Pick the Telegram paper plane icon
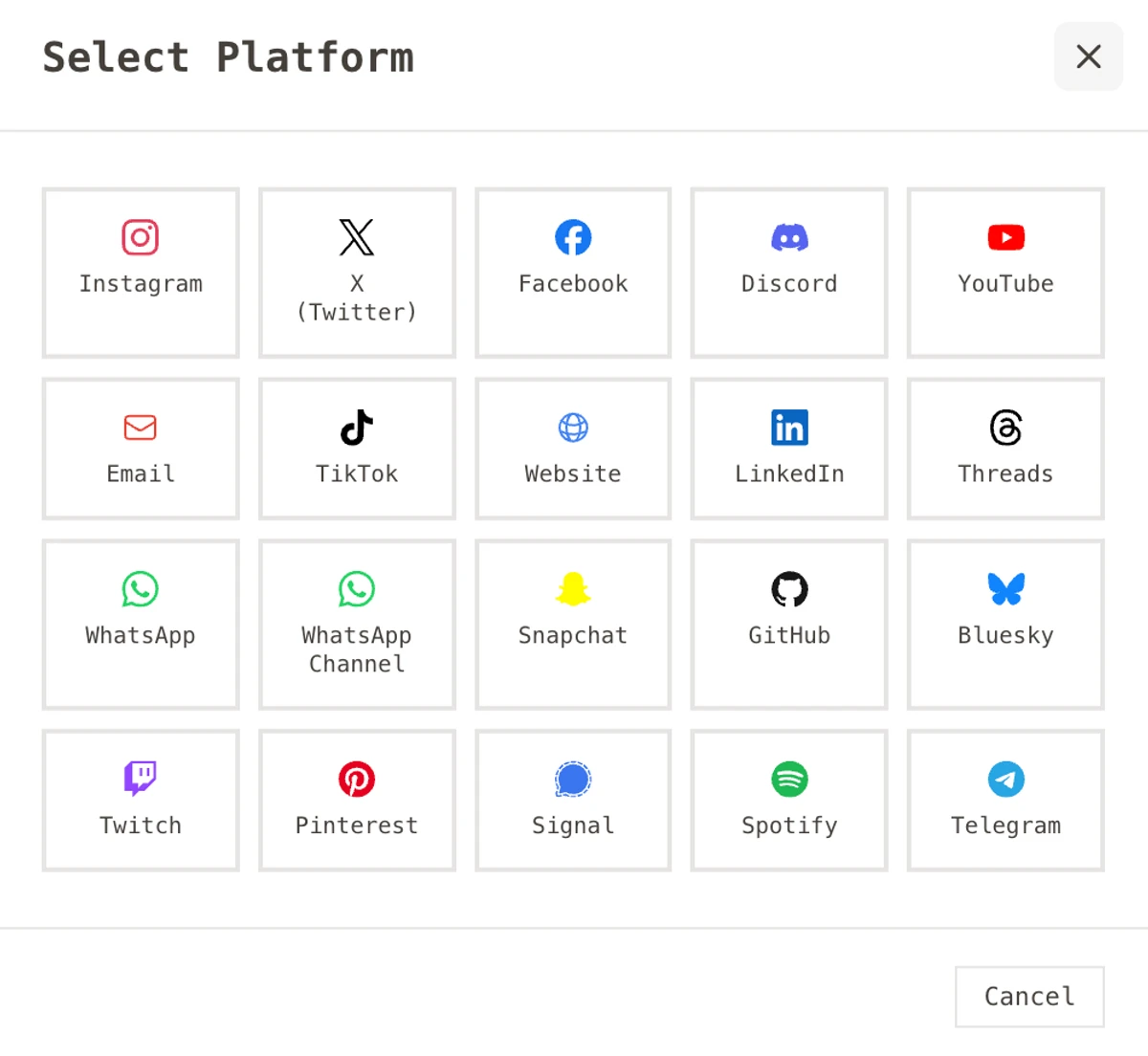Image resolution: width=1148 pixels, height=1056 pixels. point(1005,780)
